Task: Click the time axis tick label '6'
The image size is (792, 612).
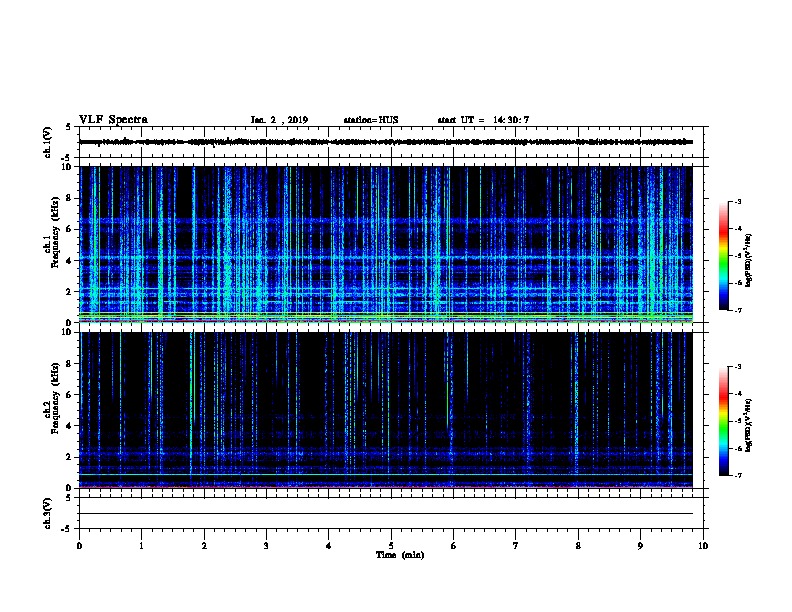Action: (454, 546)
